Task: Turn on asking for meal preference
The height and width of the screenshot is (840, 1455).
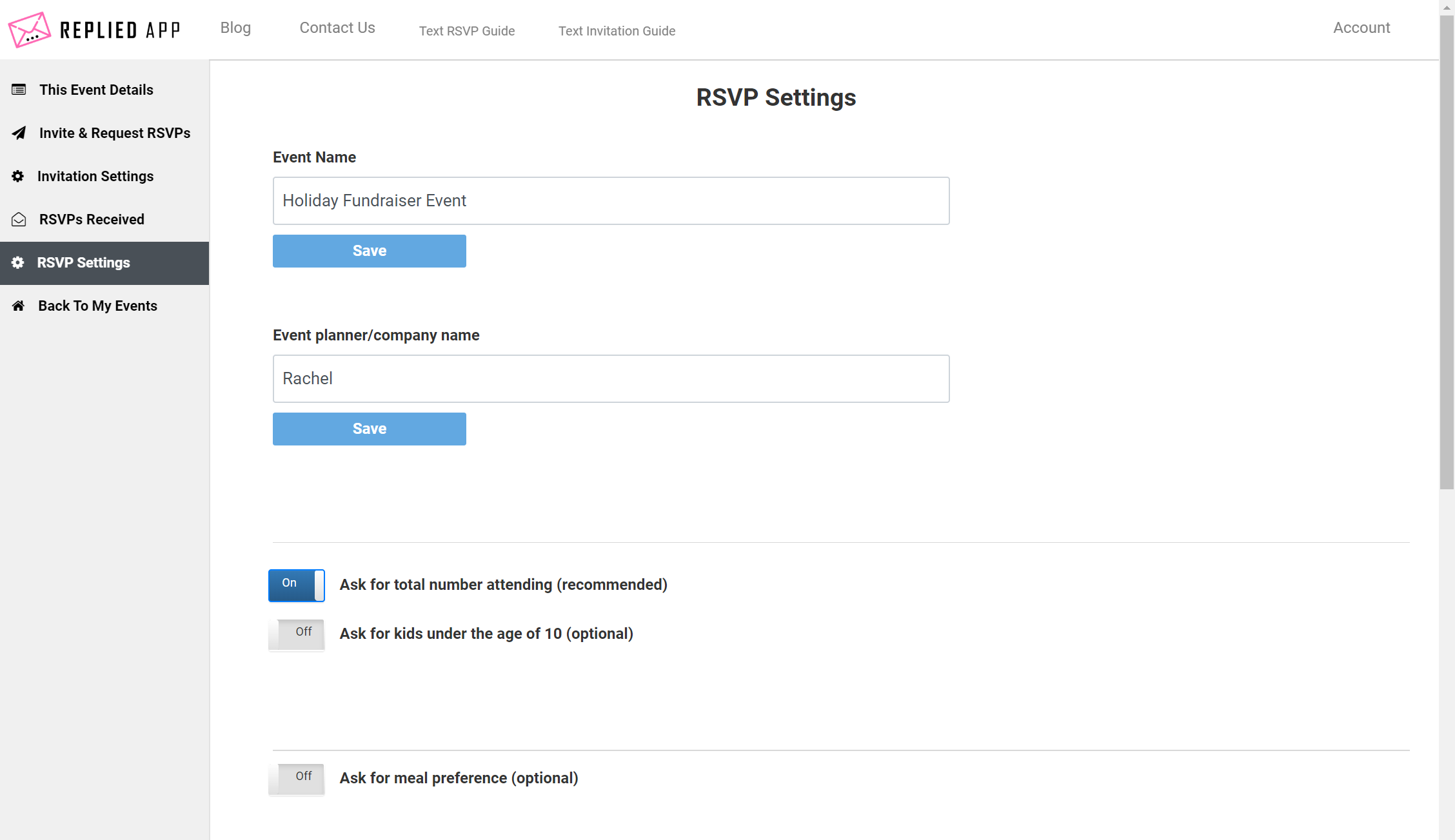Action: (x=296, y=778)
